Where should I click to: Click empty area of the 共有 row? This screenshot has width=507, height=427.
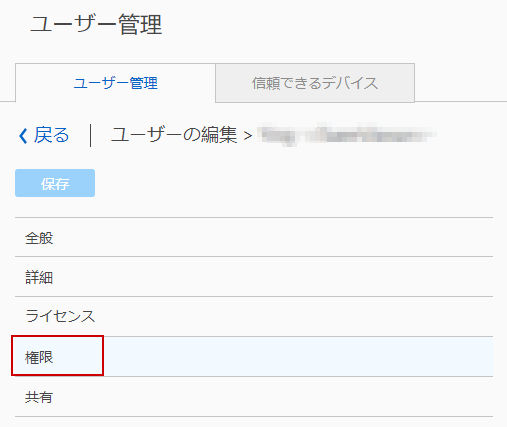(x=273, y=397)
